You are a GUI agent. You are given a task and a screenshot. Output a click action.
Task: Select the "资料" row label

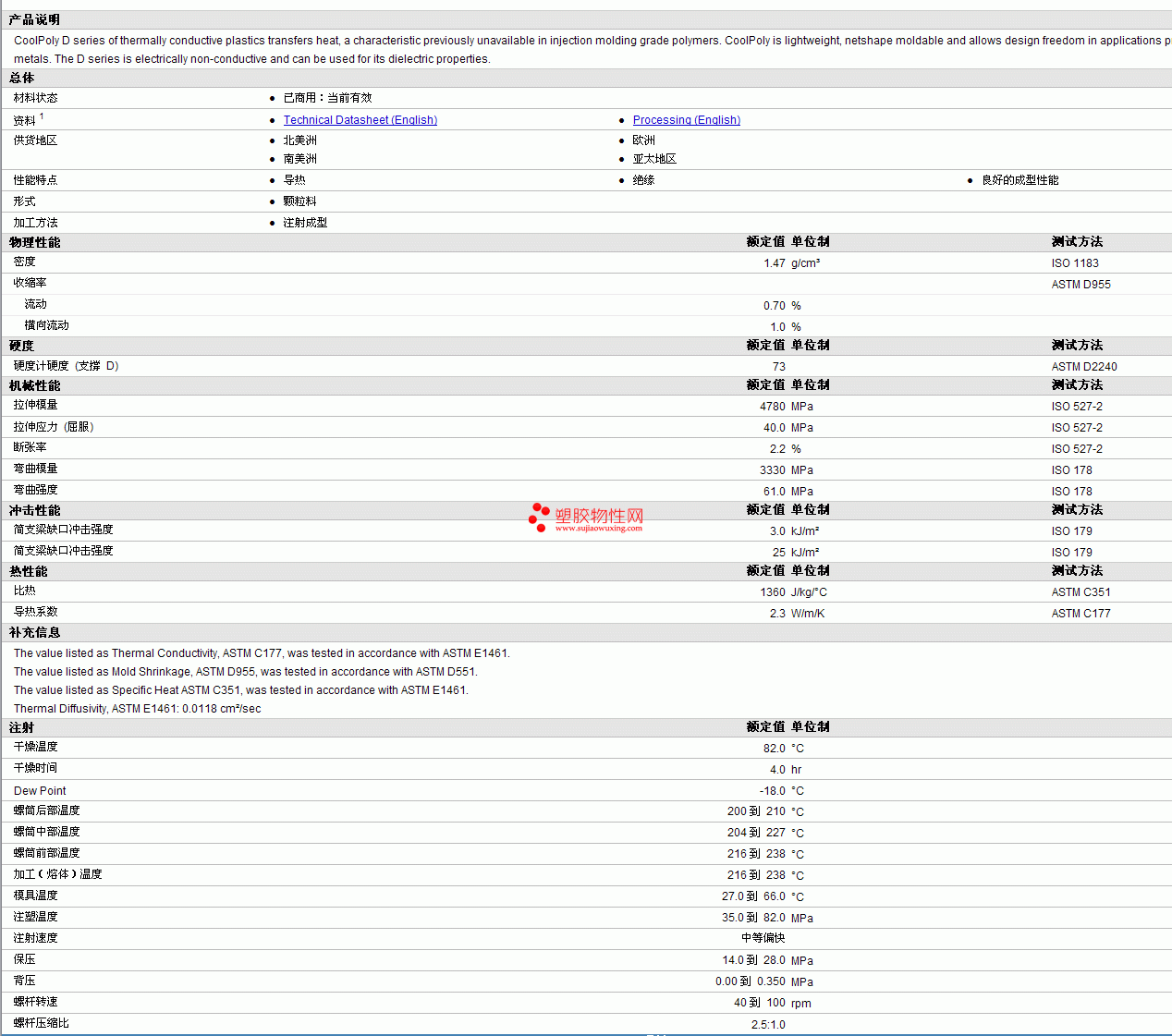25,121
